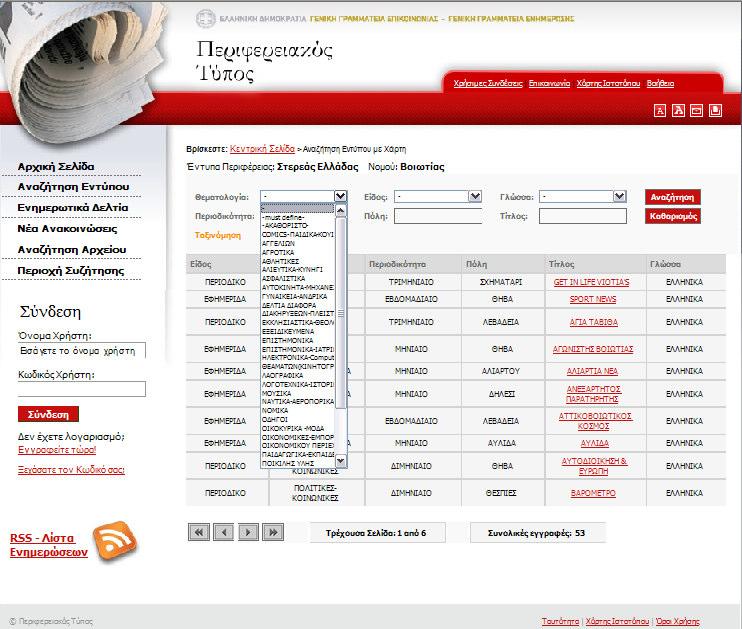Pick ΟΔΗΓΟΙ in the dropdown options

275,419
